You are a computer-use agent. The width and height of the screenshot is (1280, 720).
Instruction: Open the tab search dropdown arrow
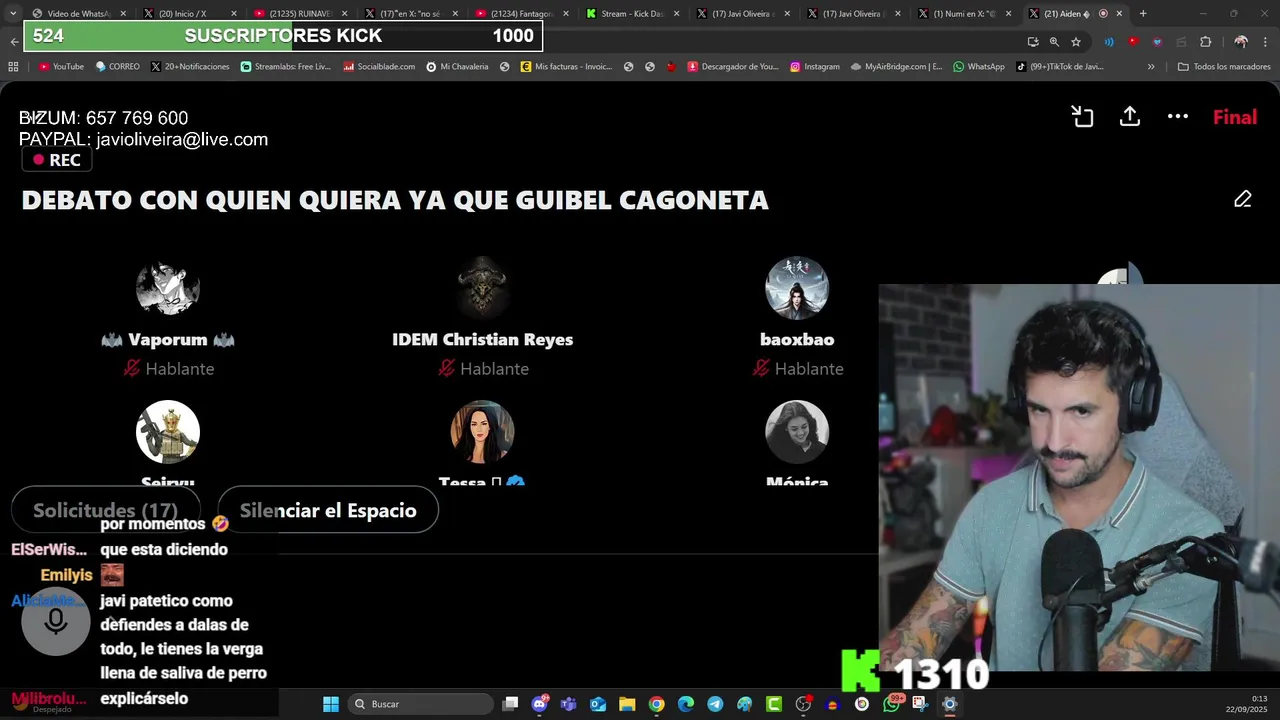point(12,14)
